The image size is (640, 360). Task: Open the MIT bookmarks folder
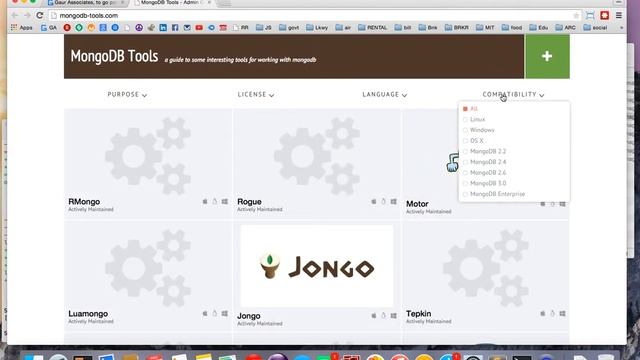click(485, 27)
